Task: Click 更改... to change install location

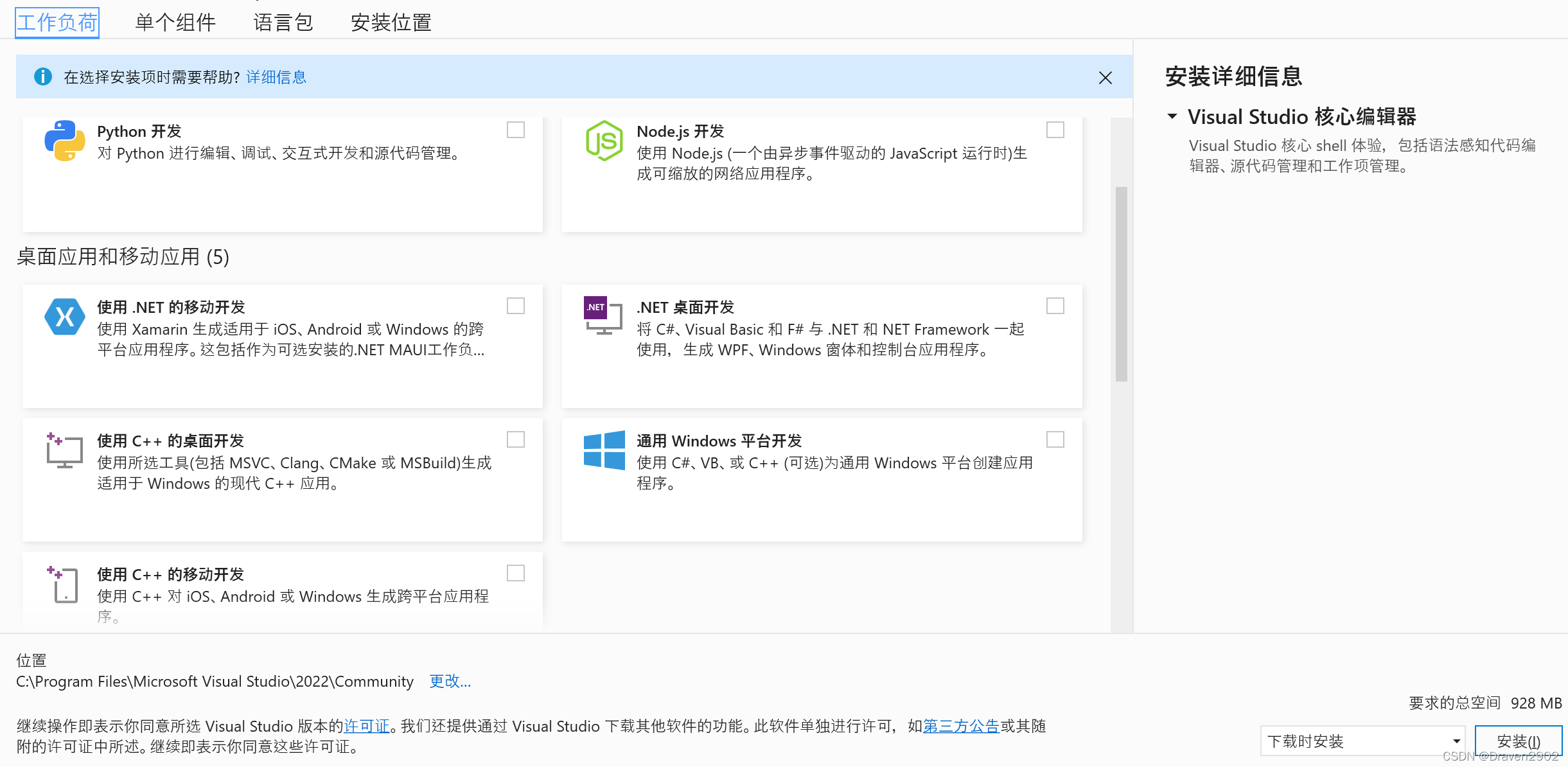Action: coord(450,681)
